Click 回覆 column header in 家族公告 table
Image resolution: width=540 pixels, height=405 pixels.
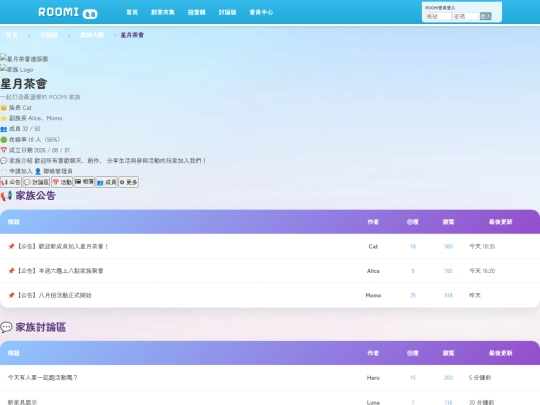[413, 222]
